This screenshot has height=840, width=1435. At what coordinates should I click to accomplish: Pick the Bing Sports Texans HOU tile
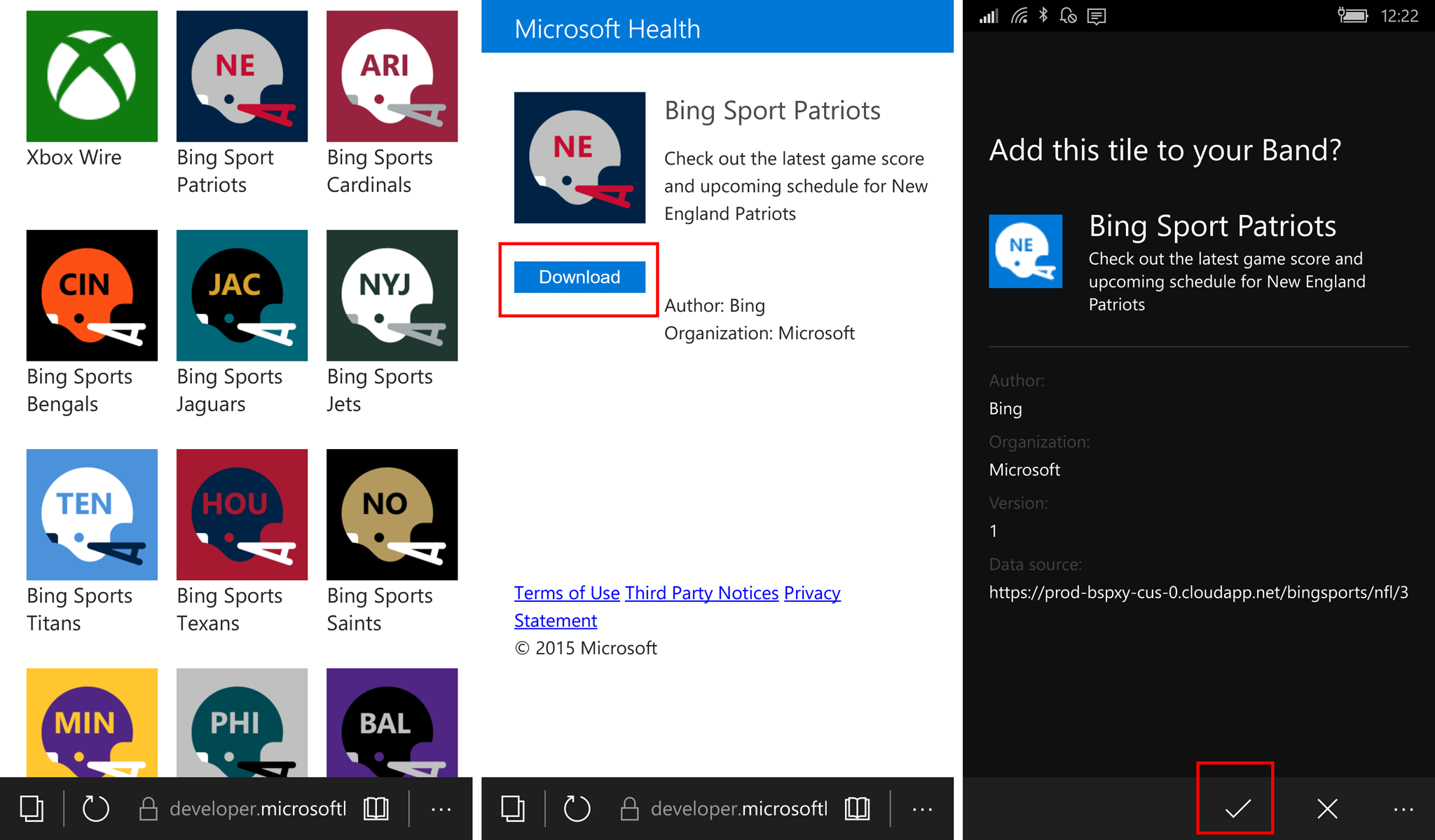pos(242,514)
